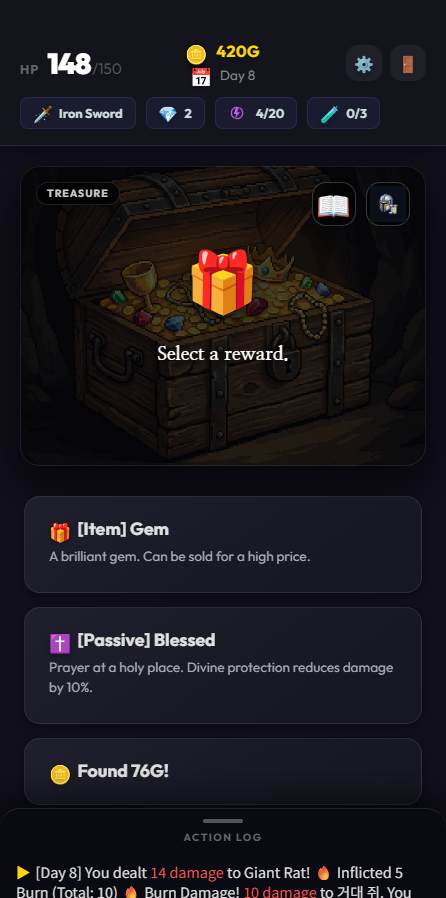Click the calendar icon beside Day 8
Image resolution: width=446 pixels, height=898 pixels.
coord(200,77)
